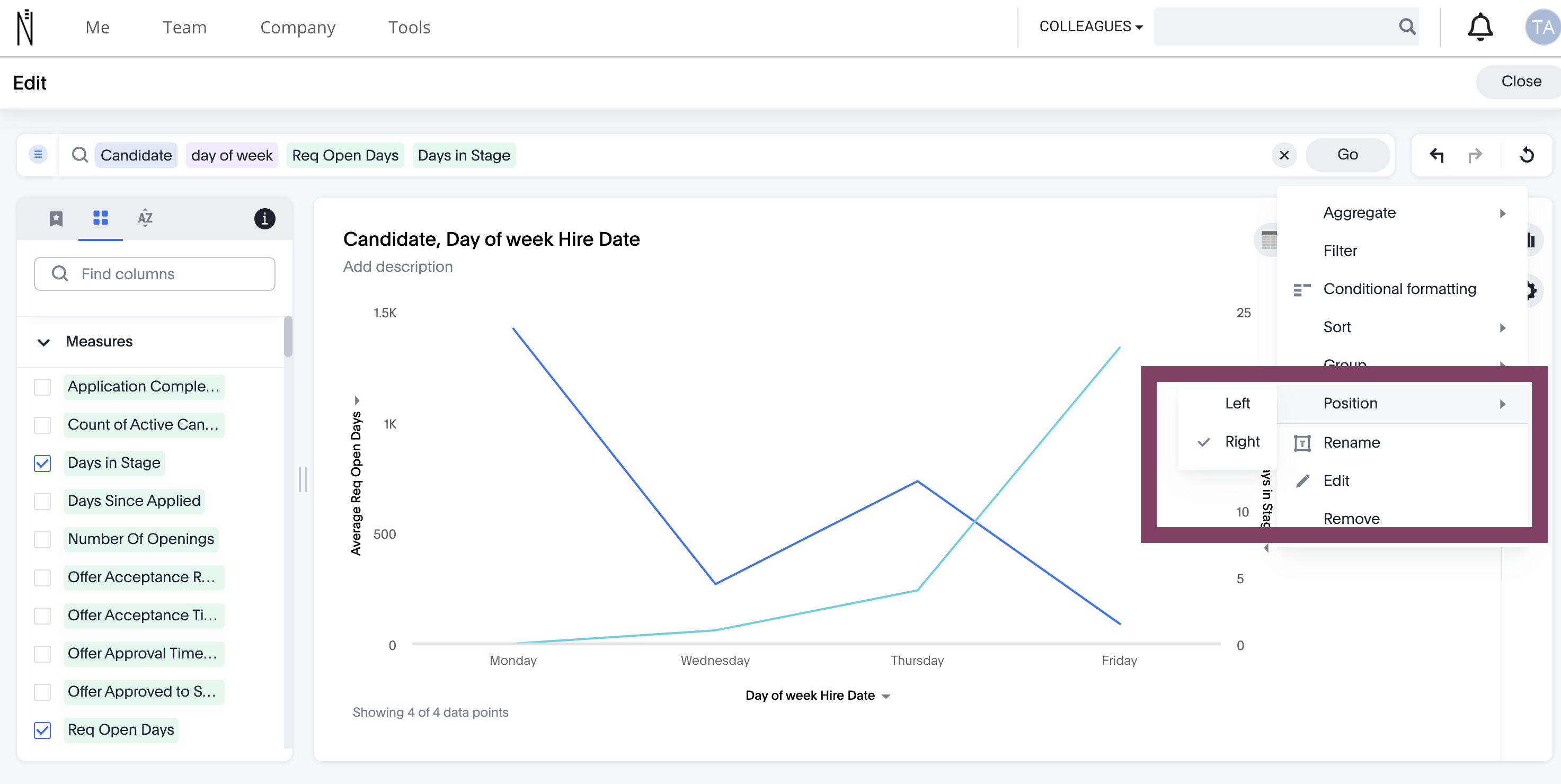Click the Go button
This screenshot has height=784, width=1561.
pos(1347,155)
